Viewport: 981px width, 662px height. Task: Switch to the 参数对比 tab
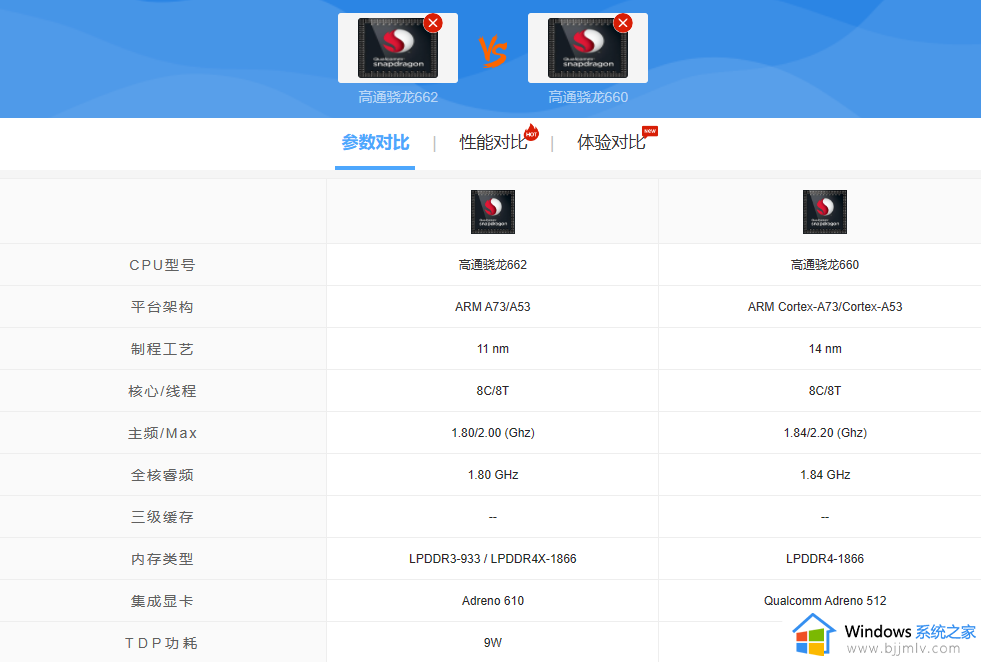[x=375, y=143]
